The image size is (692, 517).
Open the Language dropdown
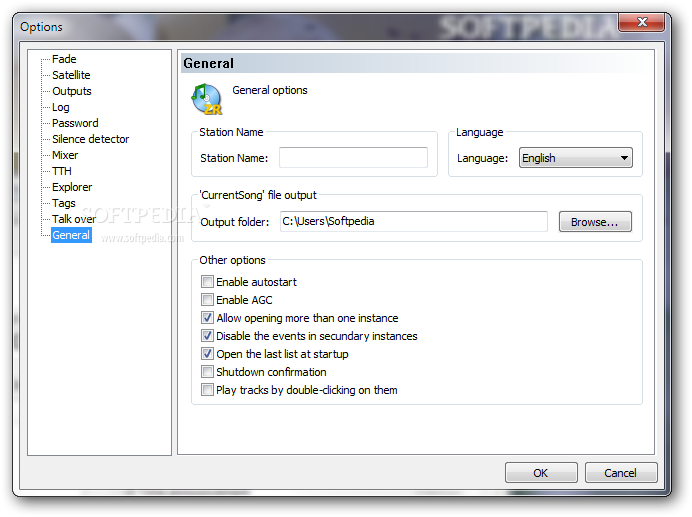575,158
